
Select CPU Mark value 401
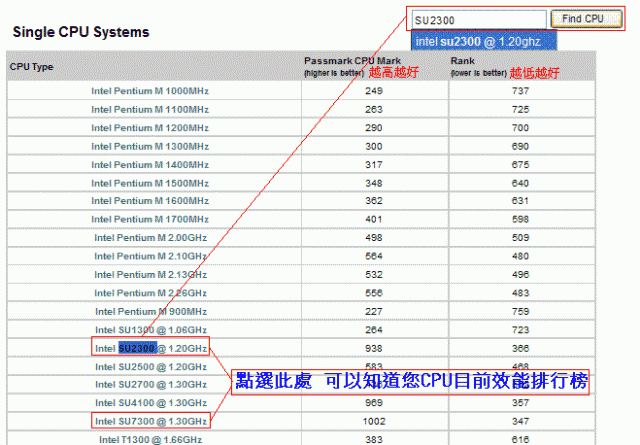(374, 219)
